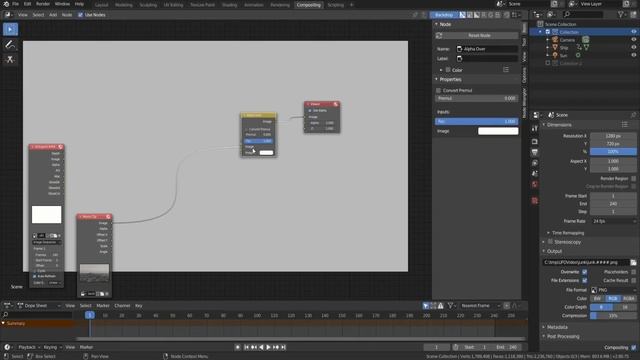The height and width of the screenshot is (360, 640).
Task: Adjust the Compression slider
Action: pos(613,316)
